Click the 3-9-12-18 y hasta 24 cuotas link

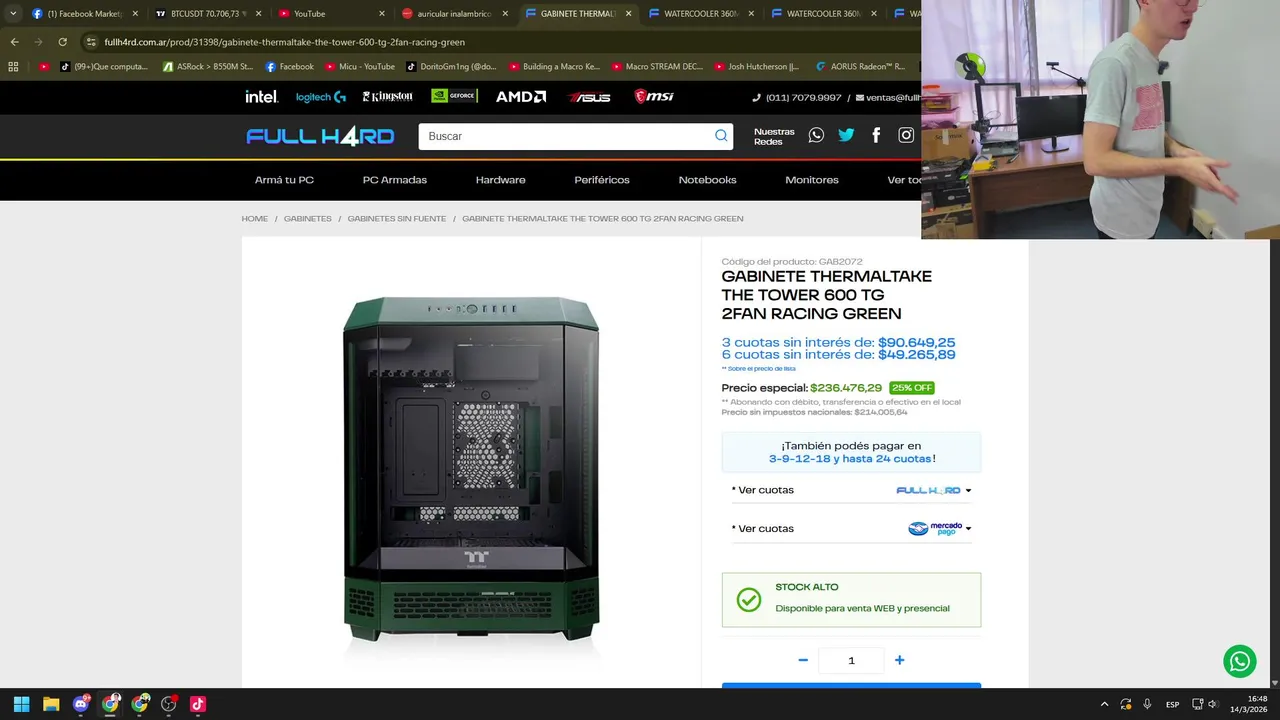[852, 459]
